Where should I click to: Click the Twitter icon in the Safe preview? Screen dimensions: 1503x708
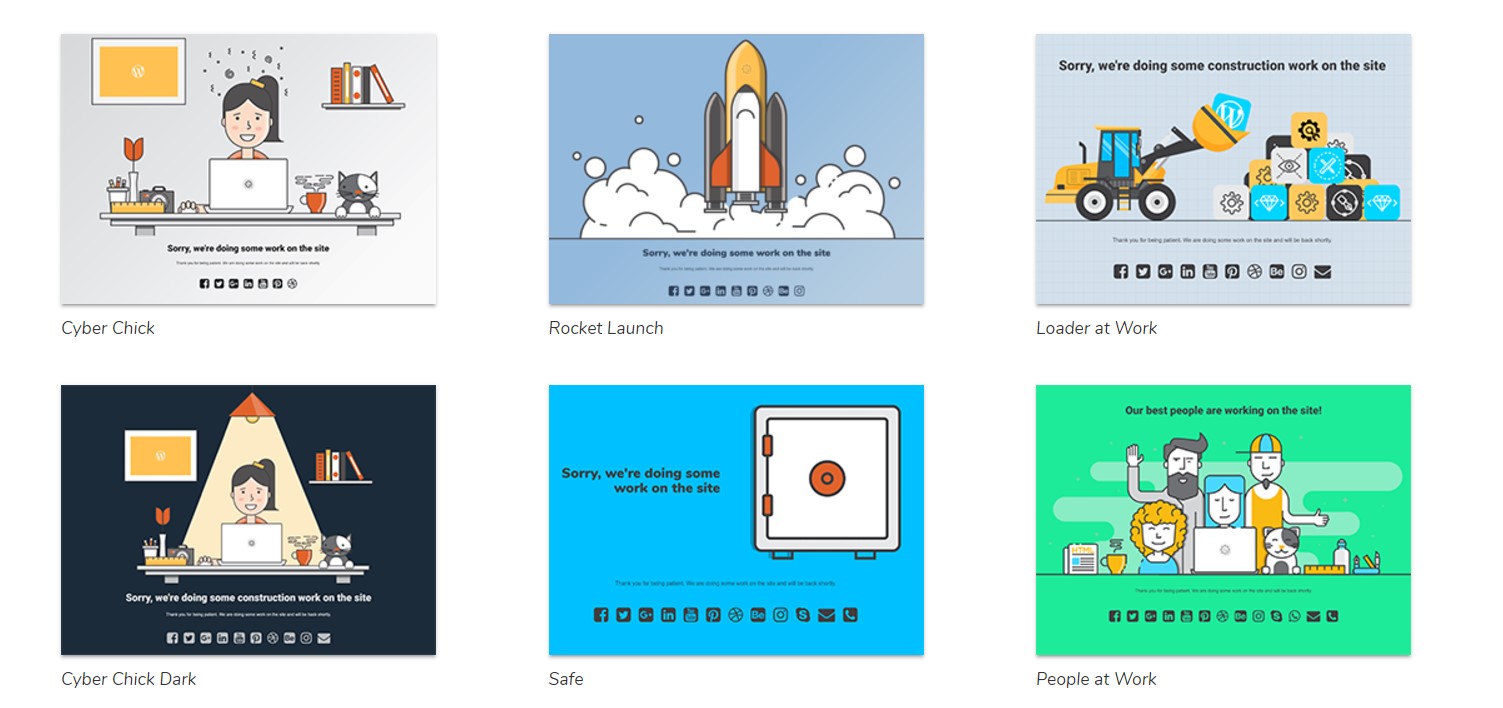coord(624,615)
